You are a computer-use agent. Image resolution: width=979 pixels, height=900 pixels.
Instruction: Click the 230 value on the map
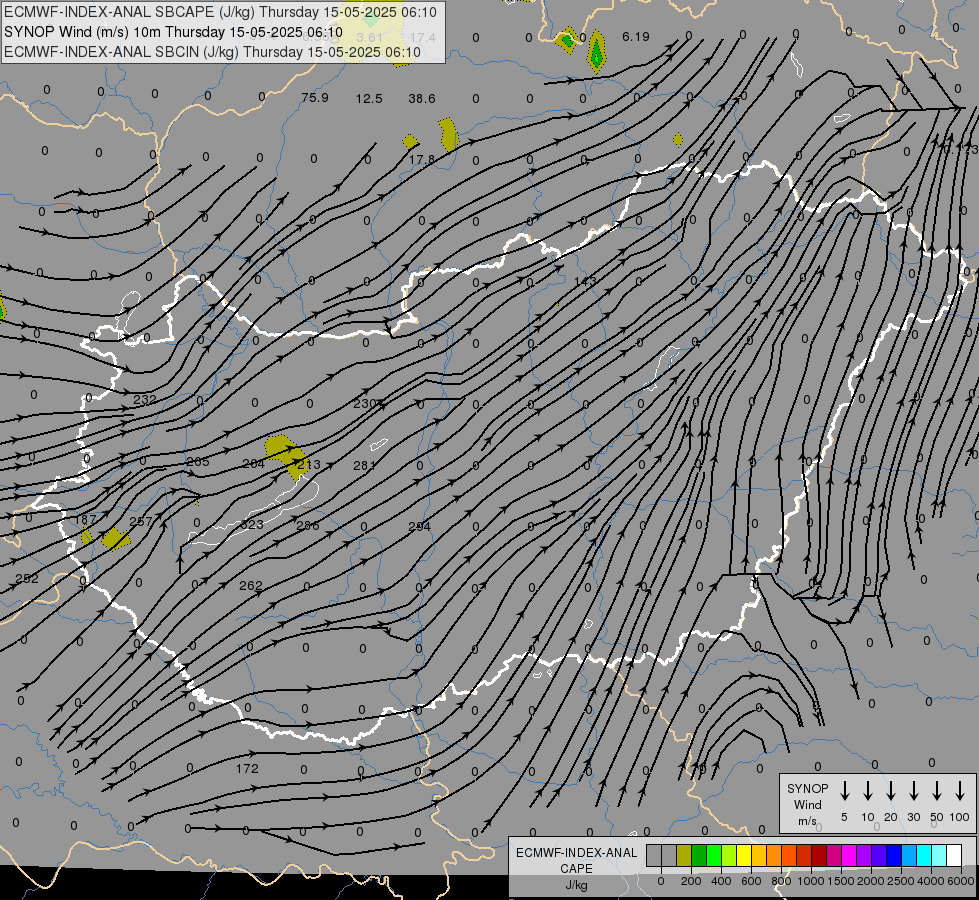pos(365,403)
